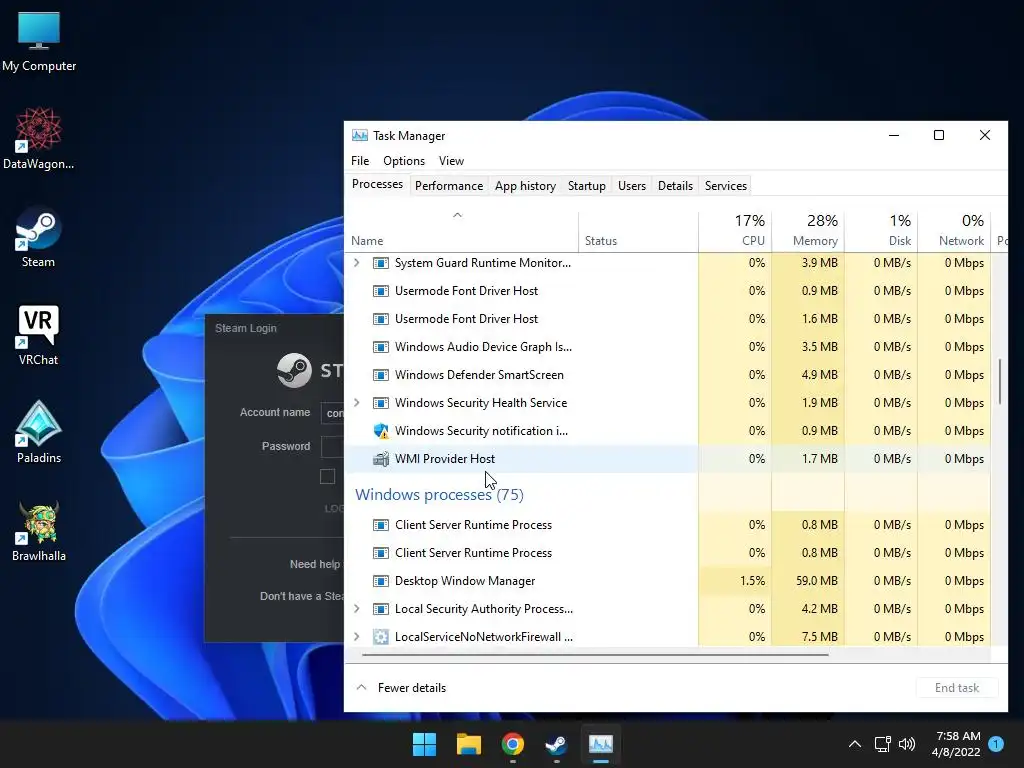Open the Windows Start menu
The height and width of the screenshot is (768, 1024).
pos(424,744)
